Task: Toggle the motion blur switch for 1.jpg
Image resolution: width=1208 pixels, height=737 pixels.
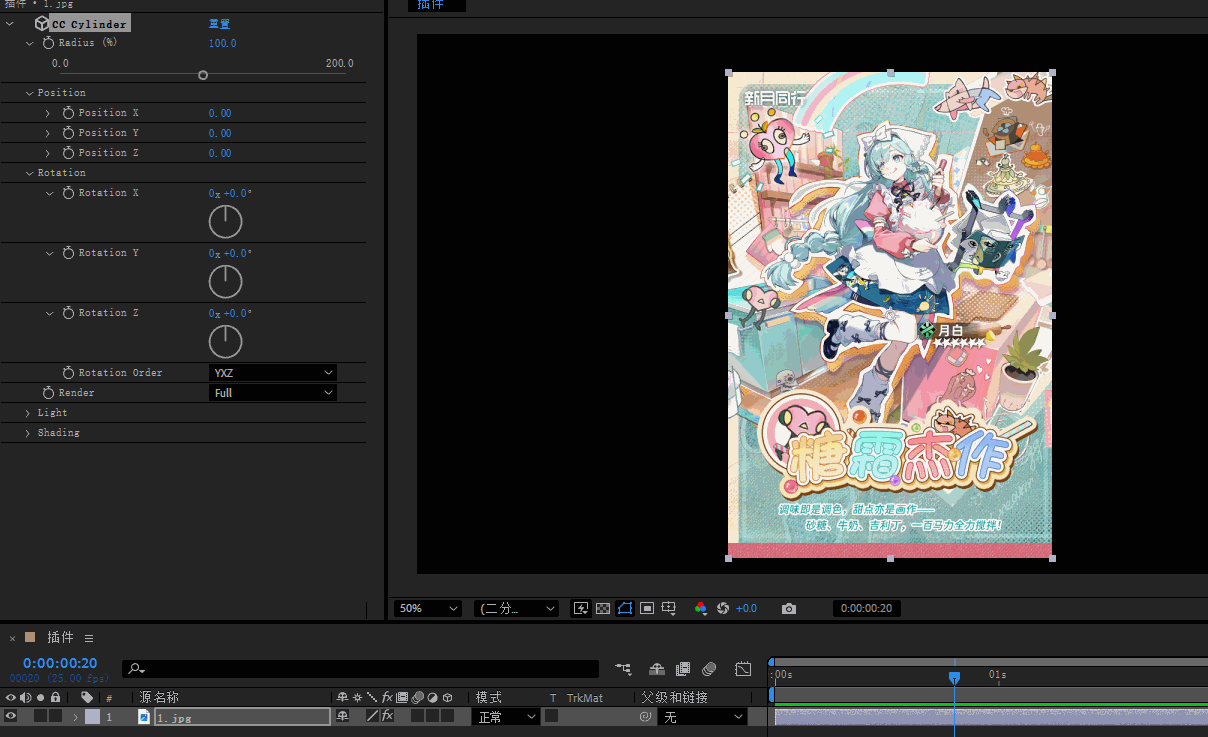Action: 417,716
